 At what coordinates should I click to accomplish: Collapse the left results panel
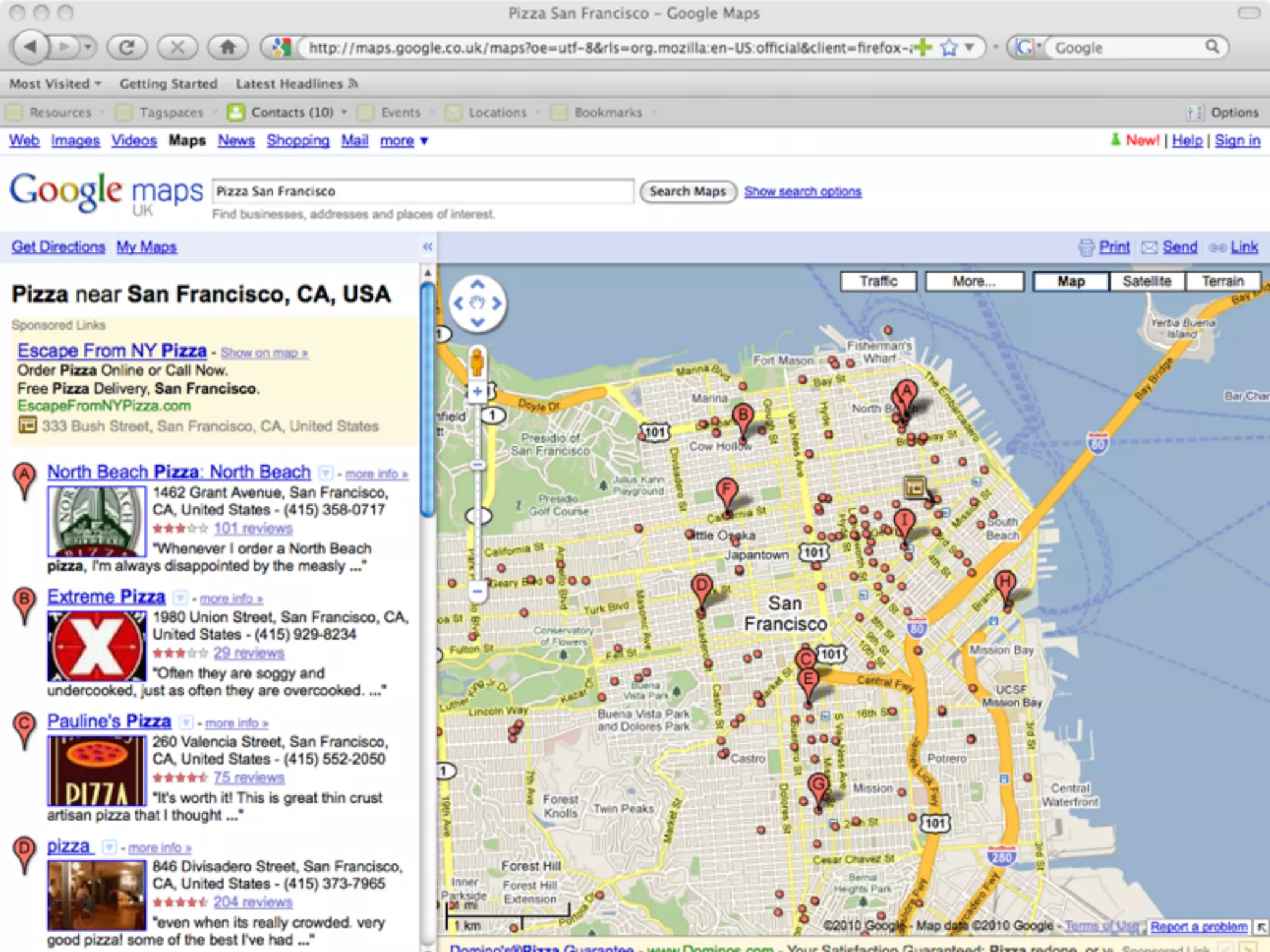tap(427, 247)
